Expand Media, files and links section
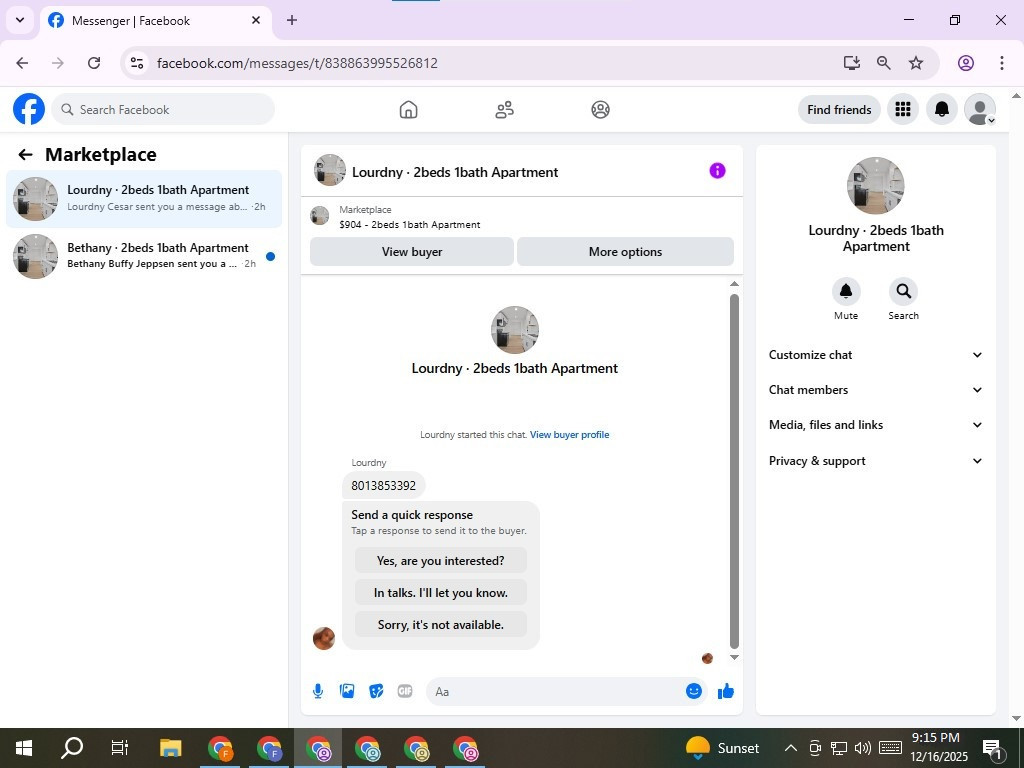Viewport: 1024px width, 768px height. coord(875,425)
